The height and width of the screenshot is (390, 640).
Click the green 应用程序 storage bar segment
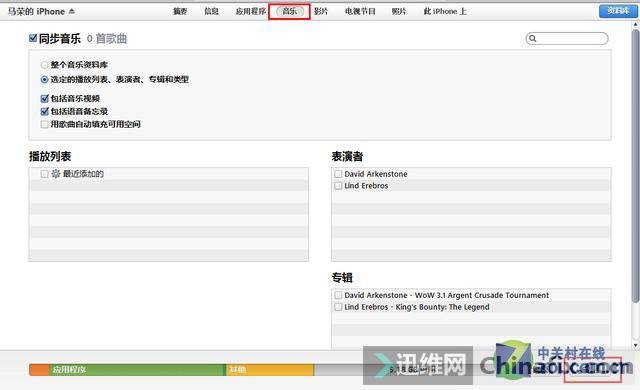(x=138, y=370)
